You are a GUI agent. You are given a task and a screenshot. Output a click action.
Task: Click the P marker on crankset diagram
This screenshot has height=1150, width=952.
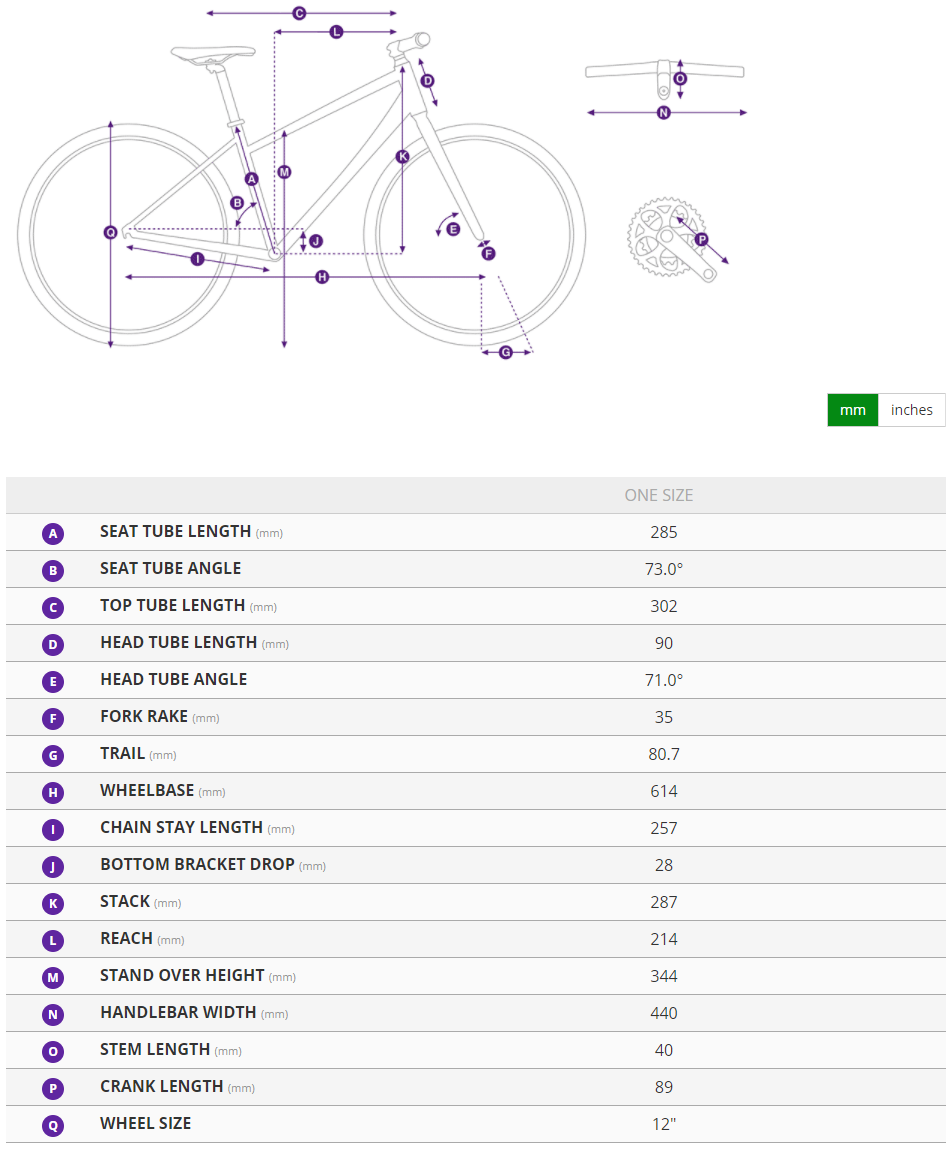pos(701,239)
